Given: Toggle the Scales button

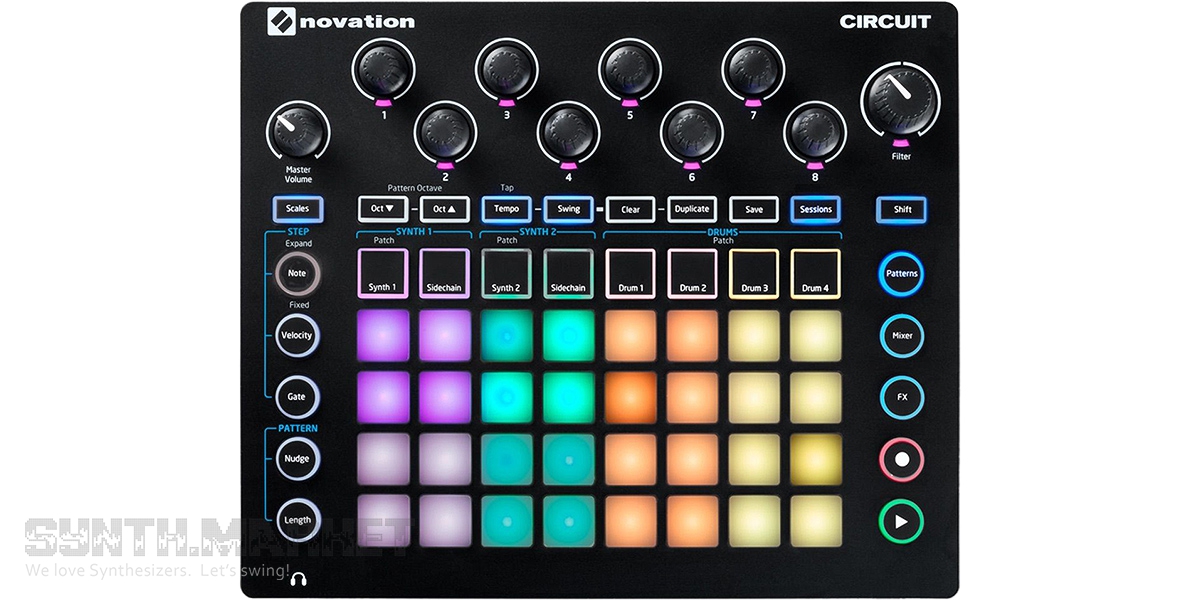Looking at the screenshot, I should coord(297,209).
